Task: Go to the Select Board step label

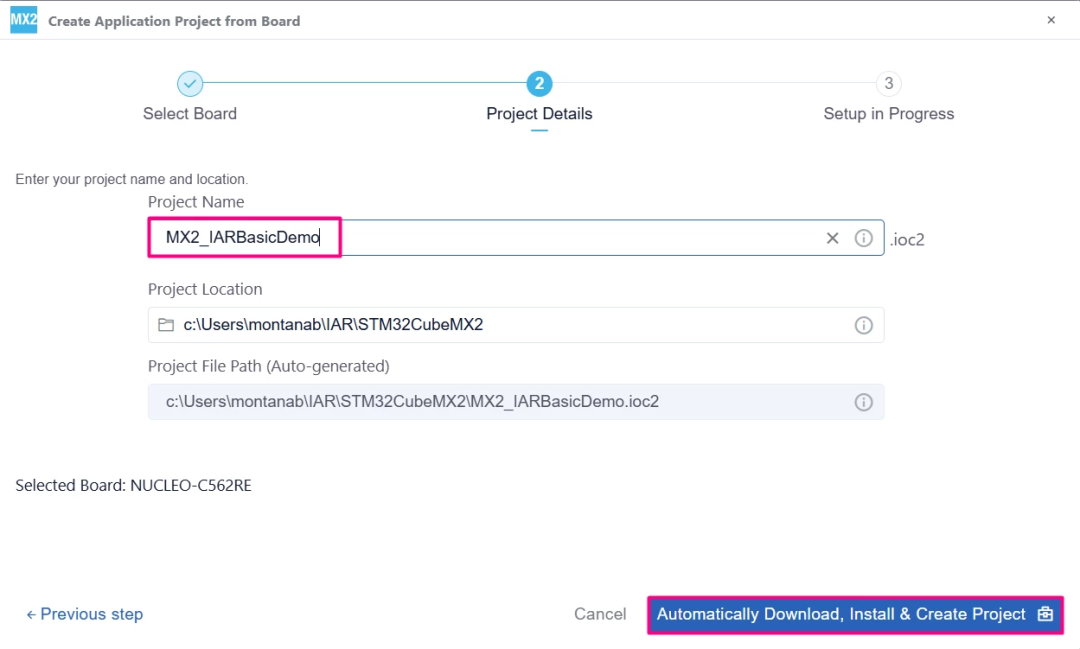Action: click(x=190, y=114)
